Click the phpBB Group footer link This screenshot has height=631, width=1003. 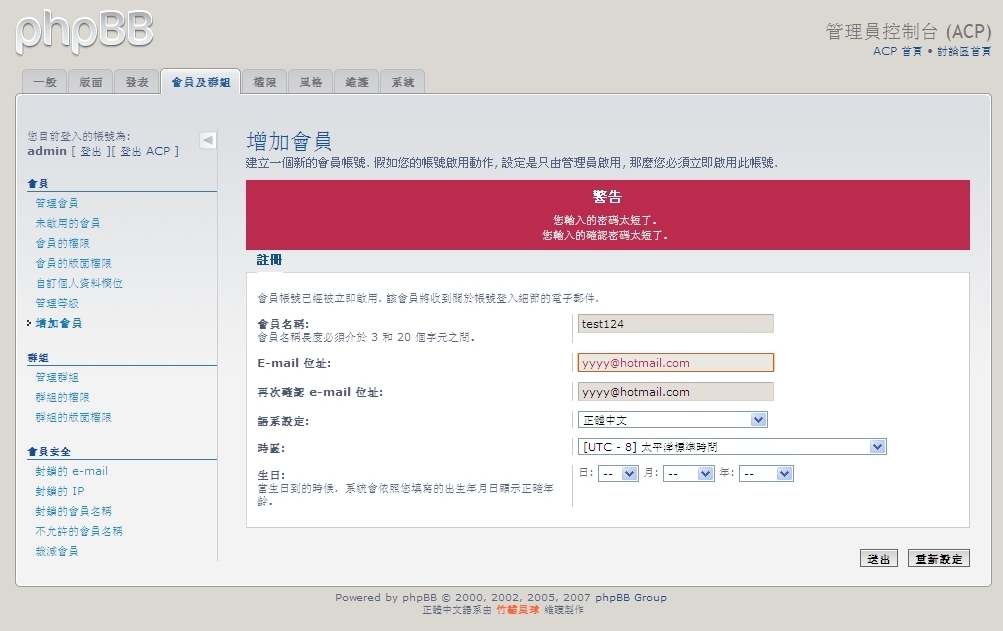pos(631,597)
